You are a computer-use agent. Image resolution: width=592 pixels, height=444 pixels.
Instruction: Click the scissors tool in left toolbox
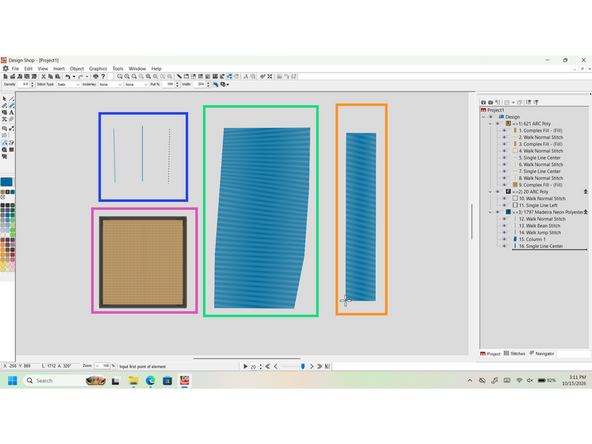coord(5,119)
